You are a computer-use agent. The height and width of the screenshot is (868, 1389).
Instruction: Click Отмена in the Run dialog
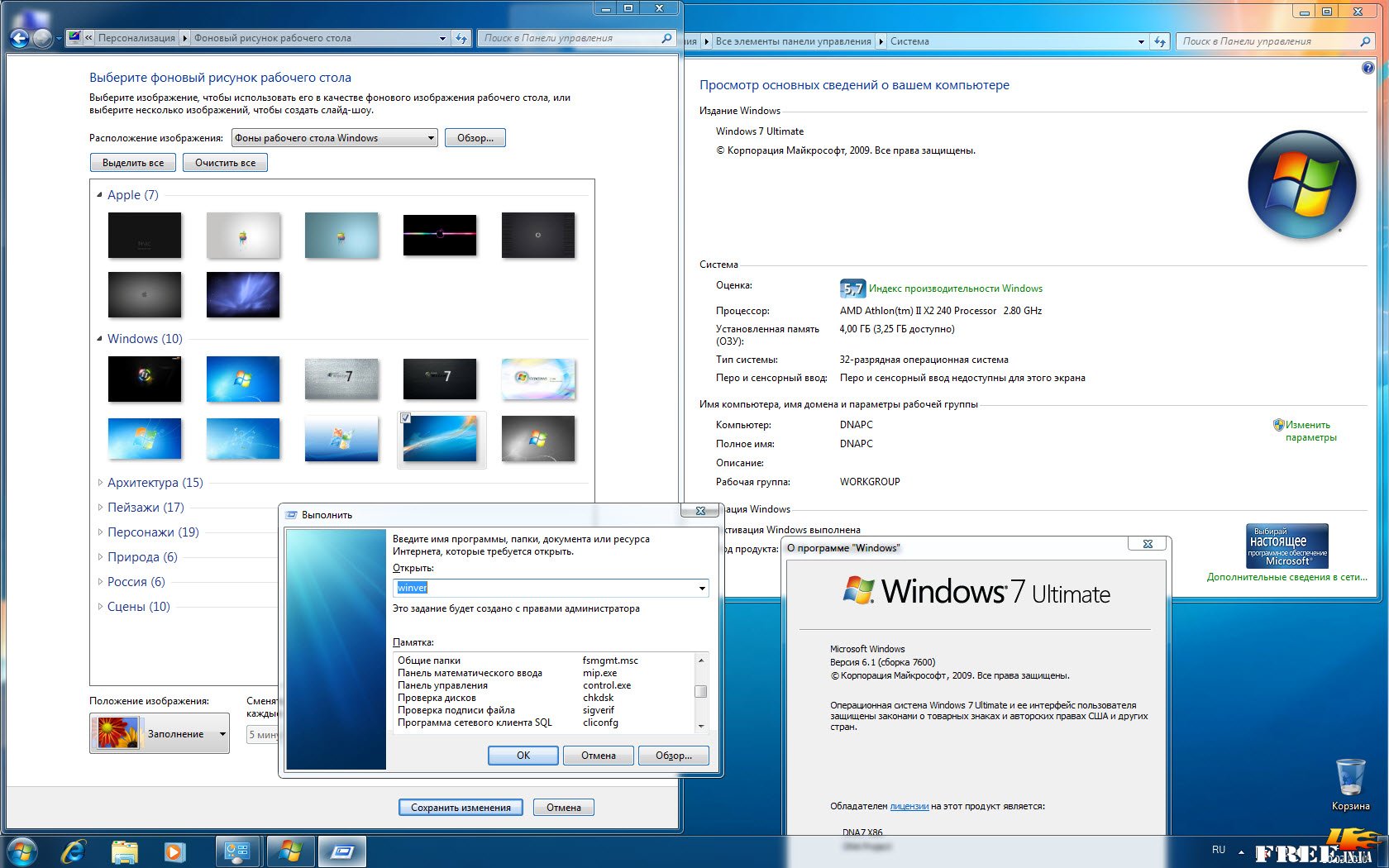599,756
